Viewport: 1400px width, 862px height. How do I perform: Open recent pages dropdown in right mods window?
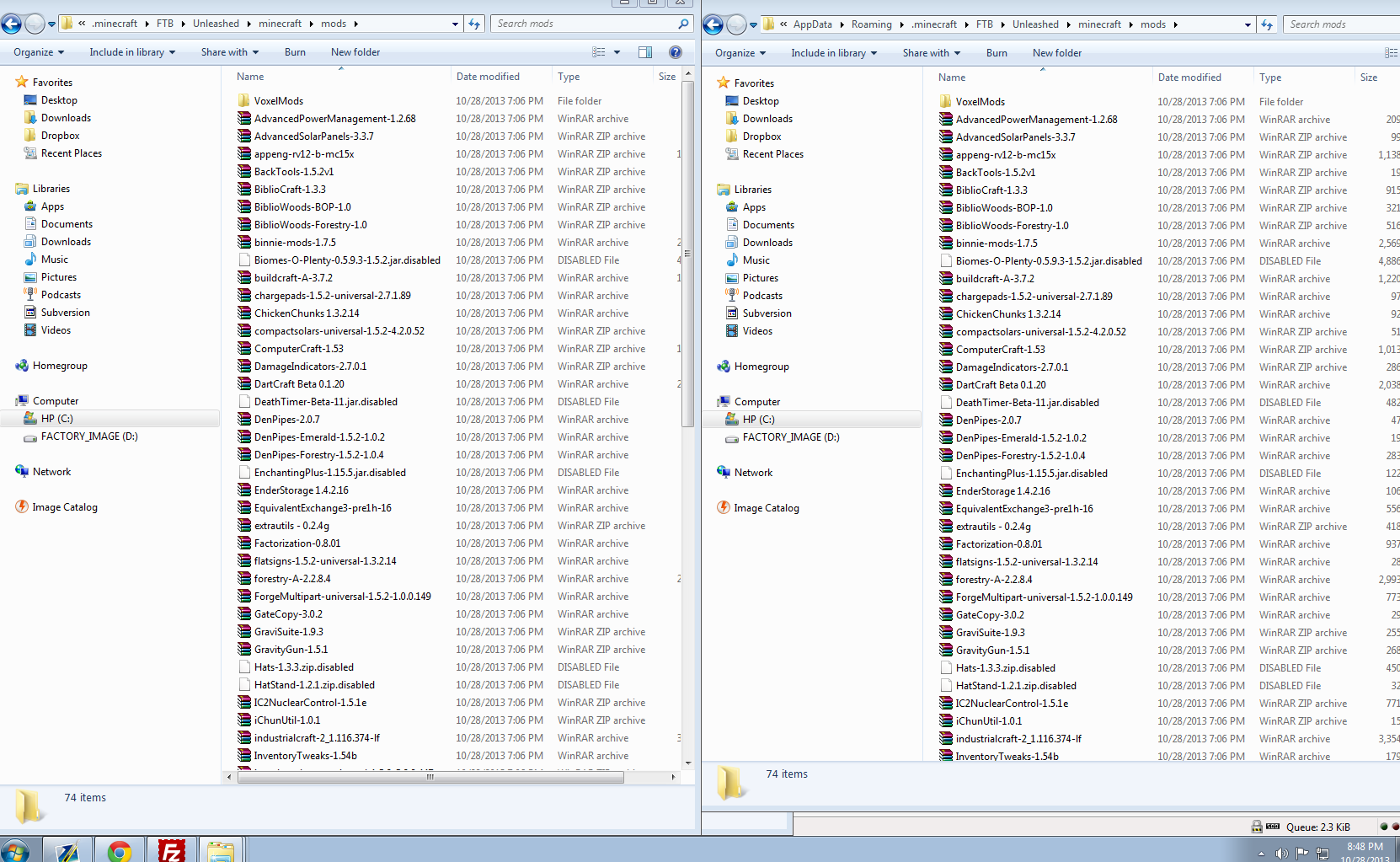[754, 25]
